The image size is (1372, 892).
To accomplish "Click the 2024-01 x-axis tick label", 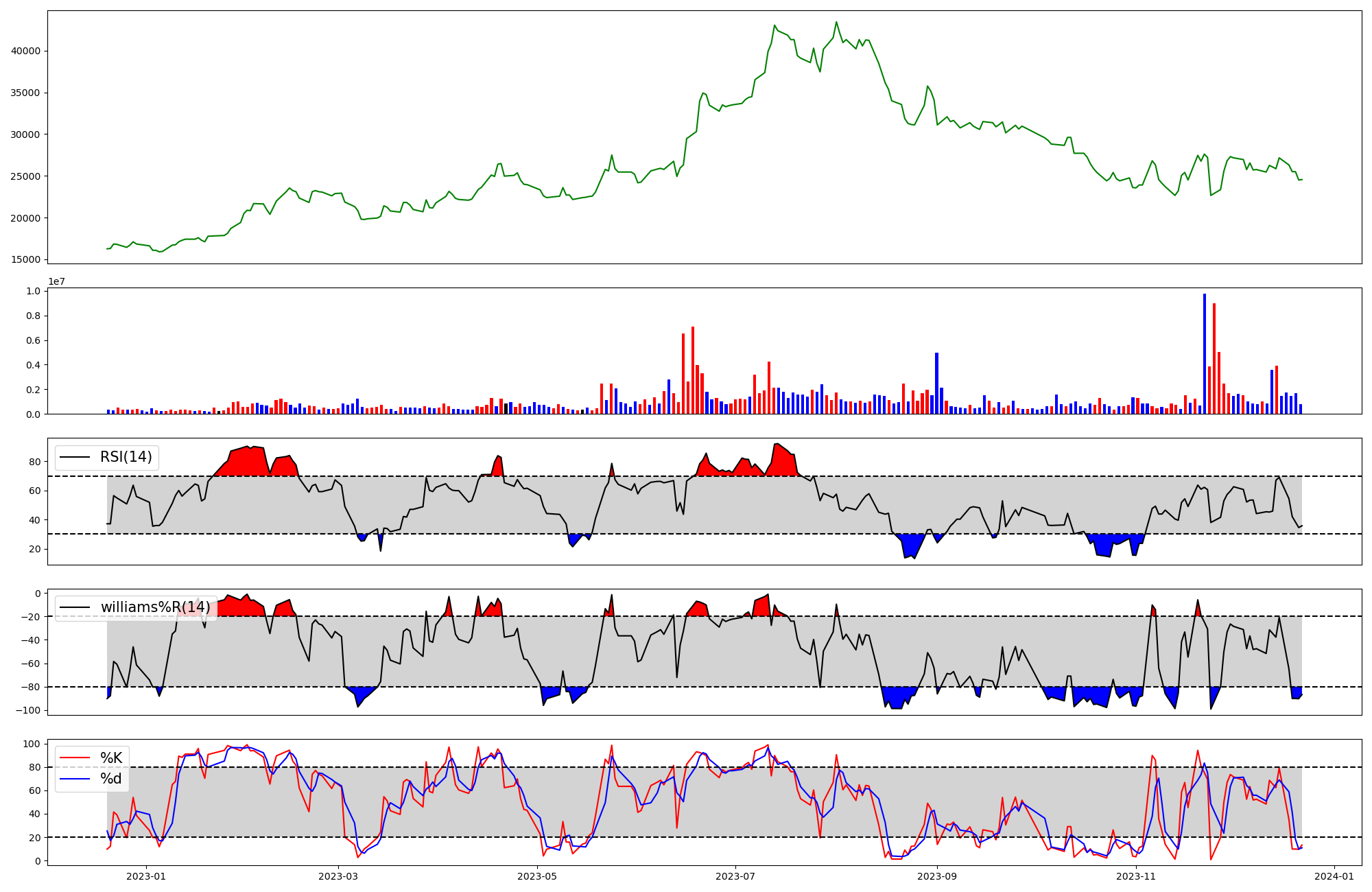I will 1334,876.
